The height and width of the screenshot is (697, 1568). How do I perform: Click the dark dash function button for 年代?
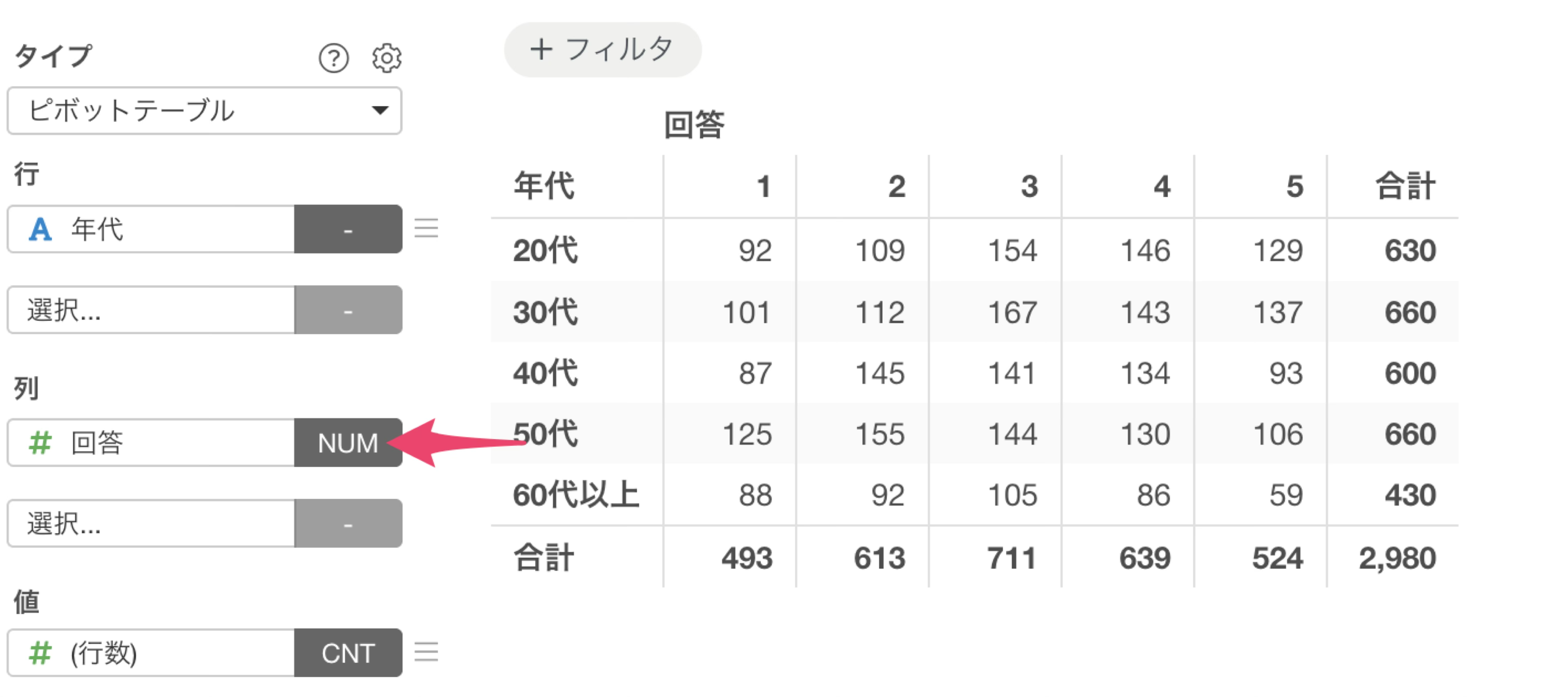[x=348, y=229]
